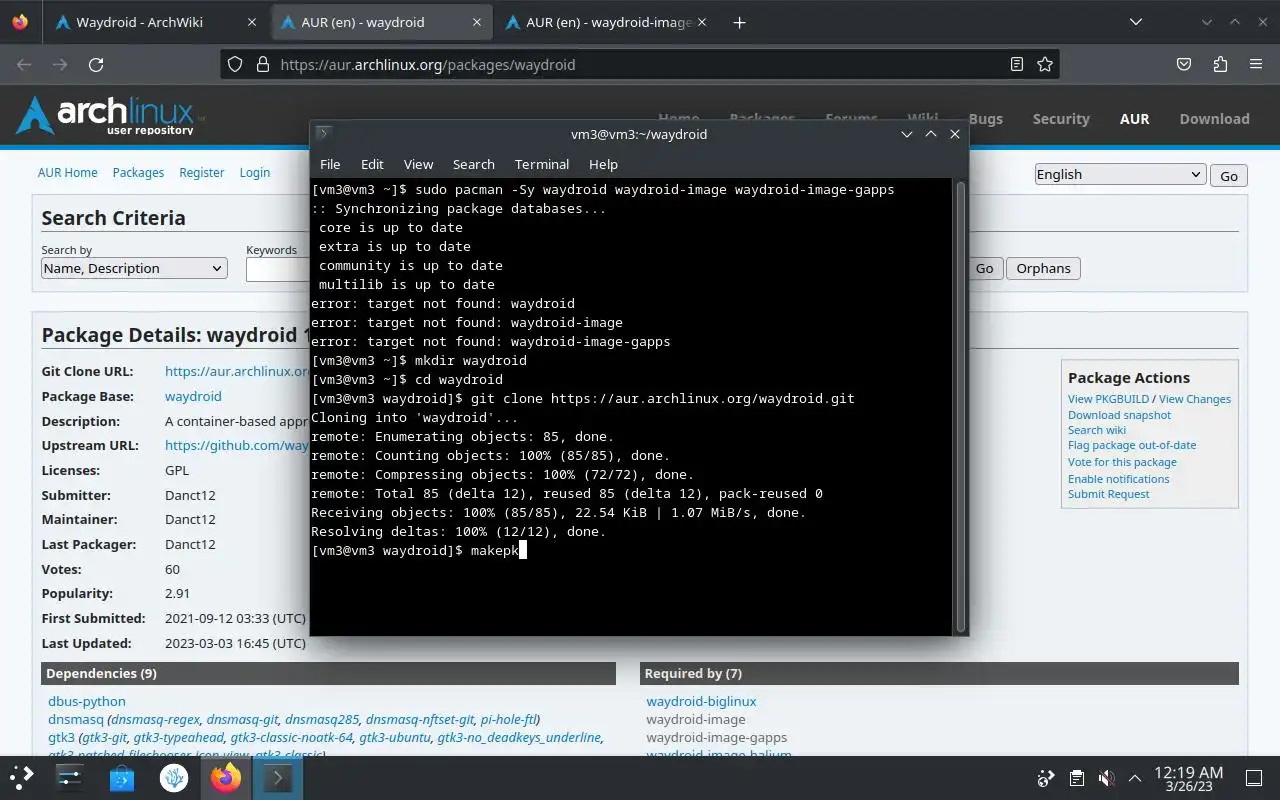Open the terminal Terminal menu
Image resolution: width=1280 pixels, height=800 pixels.
[x=542, y=164]
